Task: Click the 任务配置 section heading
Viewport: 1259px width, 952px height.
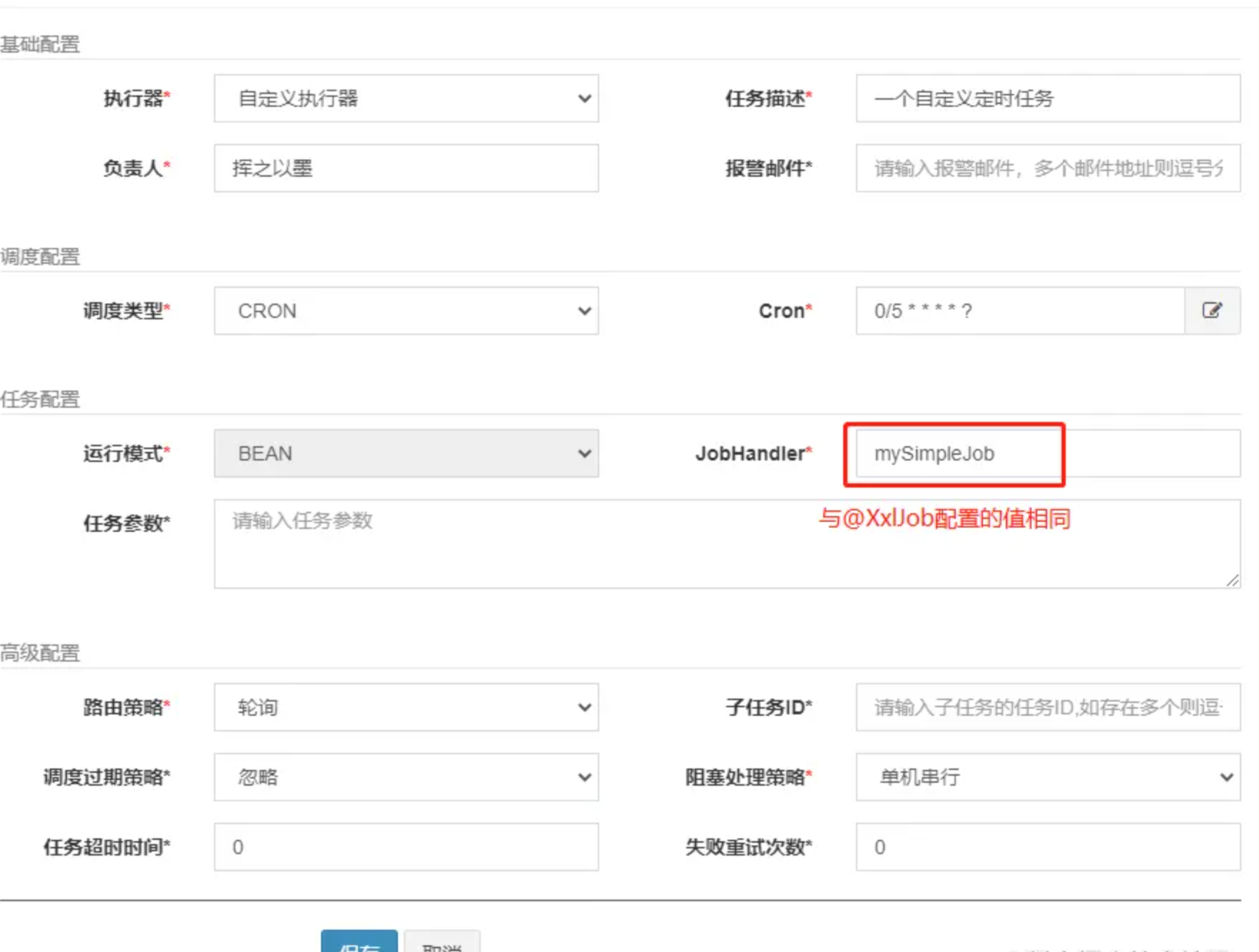Action: point(40,399)
